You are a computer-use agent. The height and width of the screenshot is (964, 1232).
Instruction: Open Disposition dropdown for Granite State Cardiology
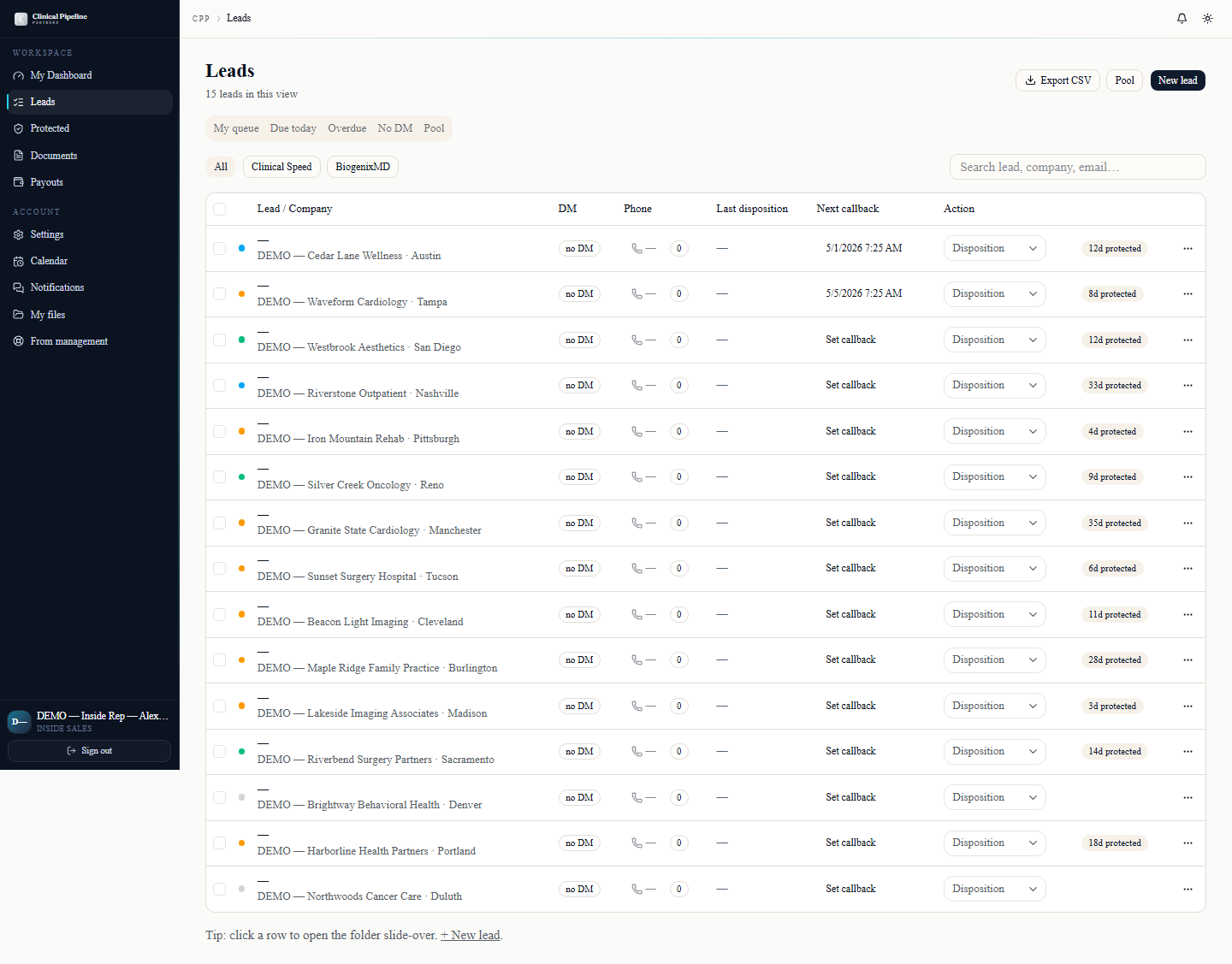[994, 523]
